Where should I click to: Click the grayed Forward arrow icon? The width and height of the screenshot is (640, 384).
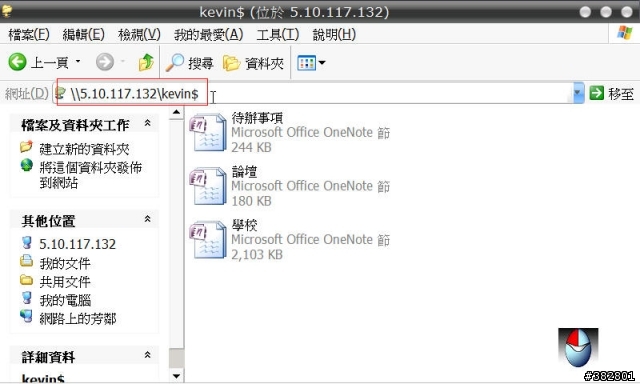[105, 62]
